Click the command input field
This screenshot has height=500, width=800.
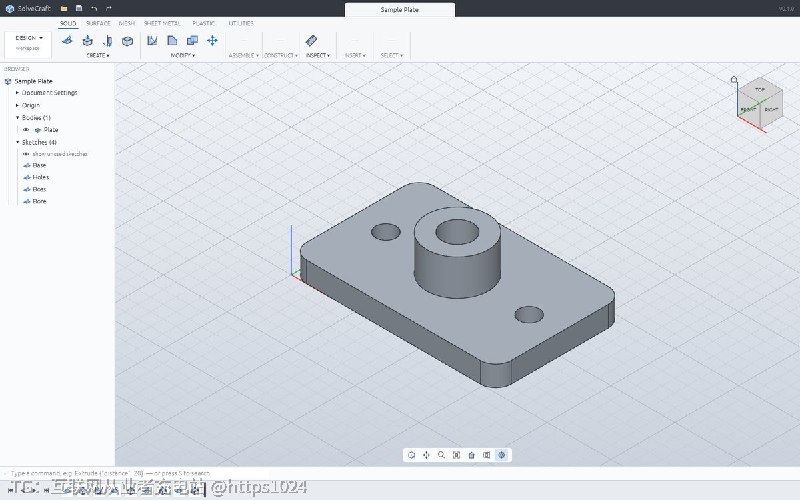400,473
